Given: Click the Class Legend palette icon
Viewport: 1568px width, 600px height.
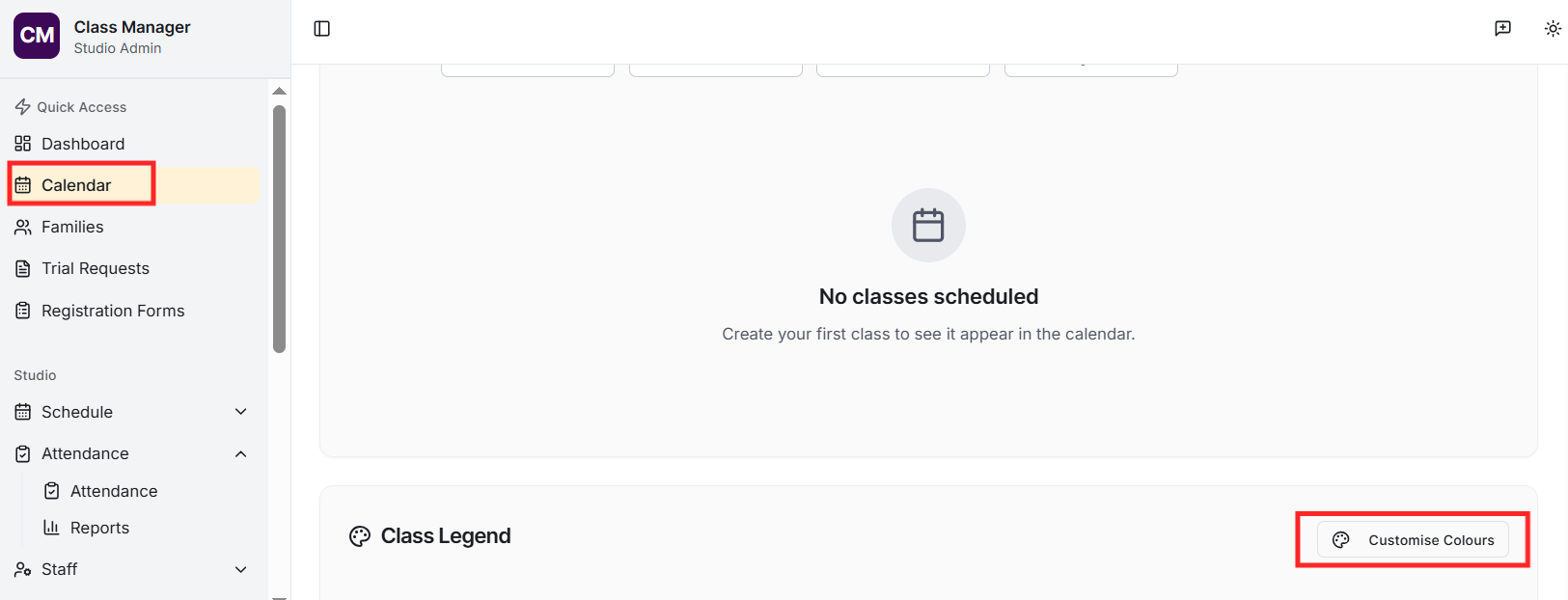Looking at the screenshot, I should (x=360, y=536).
